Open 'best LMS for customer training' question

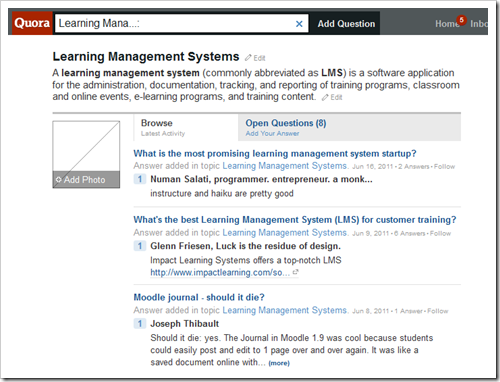point(295,220)
